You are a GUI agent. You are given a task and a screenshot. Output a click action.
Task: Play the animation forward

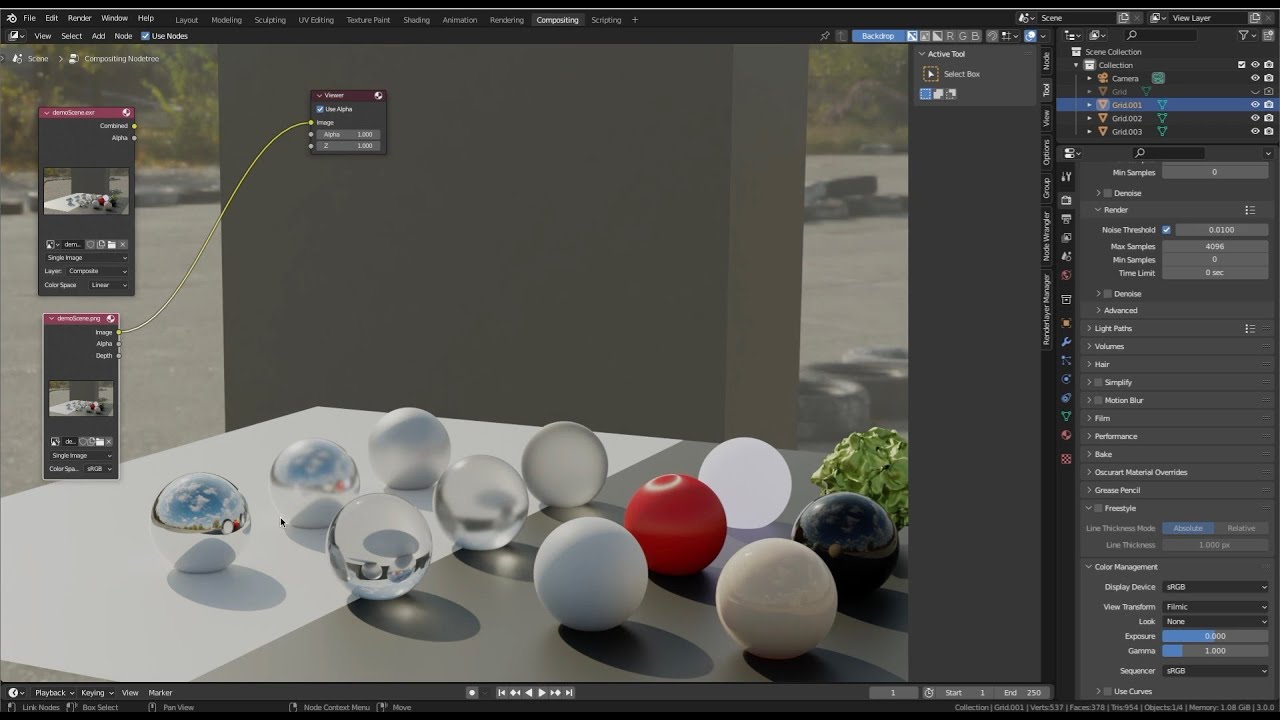(542, 693)
